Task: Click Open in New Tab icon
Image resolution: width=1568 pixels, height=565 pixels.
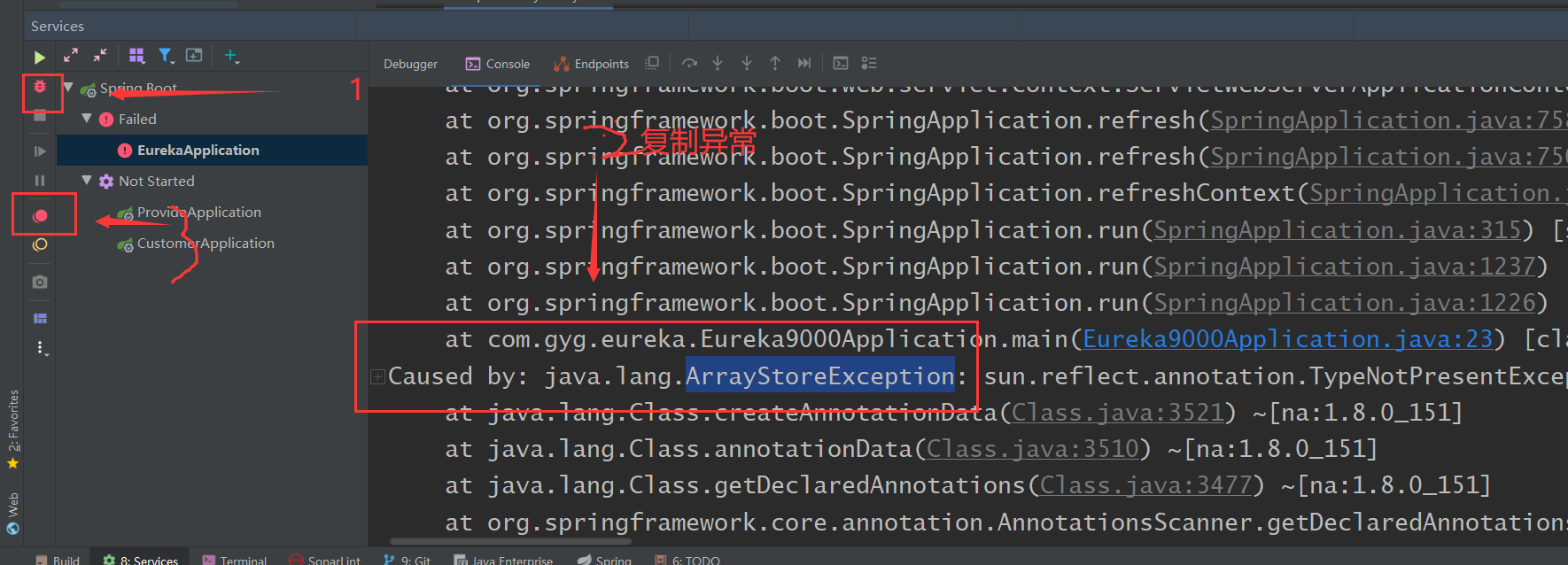Action: tap(194, 56)
